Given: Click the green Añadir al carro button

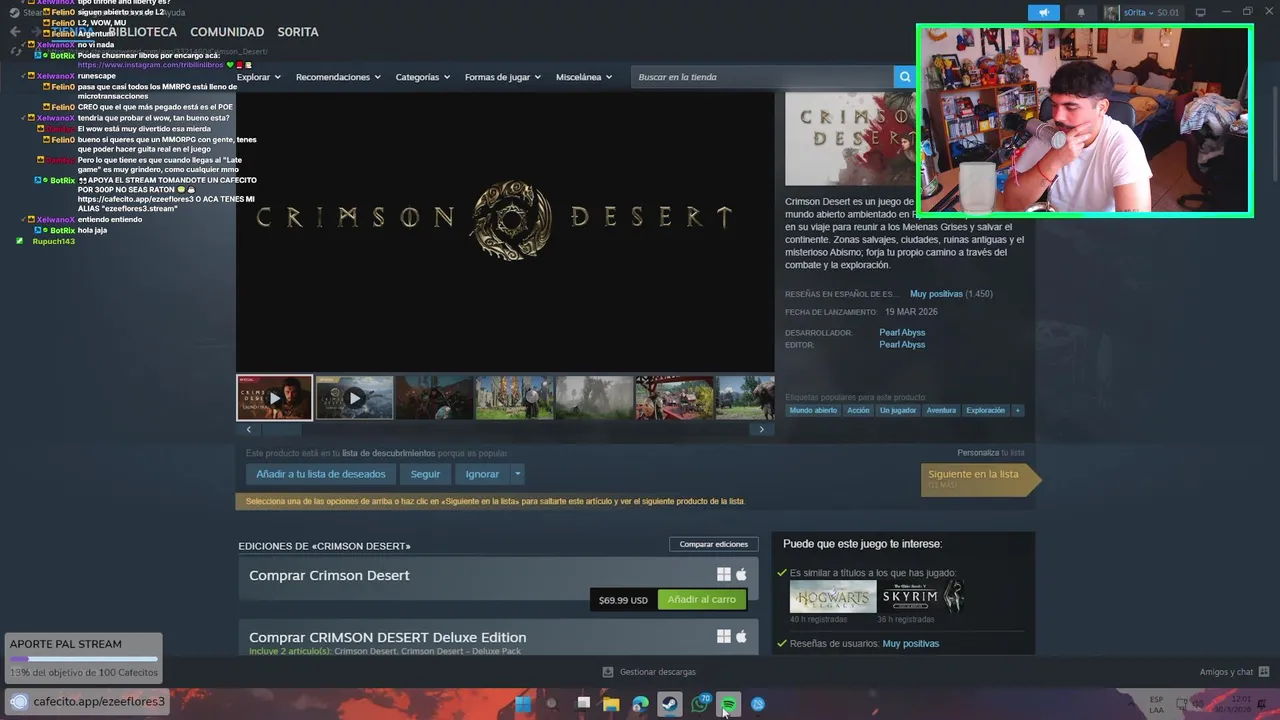Looking at the screenshot, I should (702, 599).
